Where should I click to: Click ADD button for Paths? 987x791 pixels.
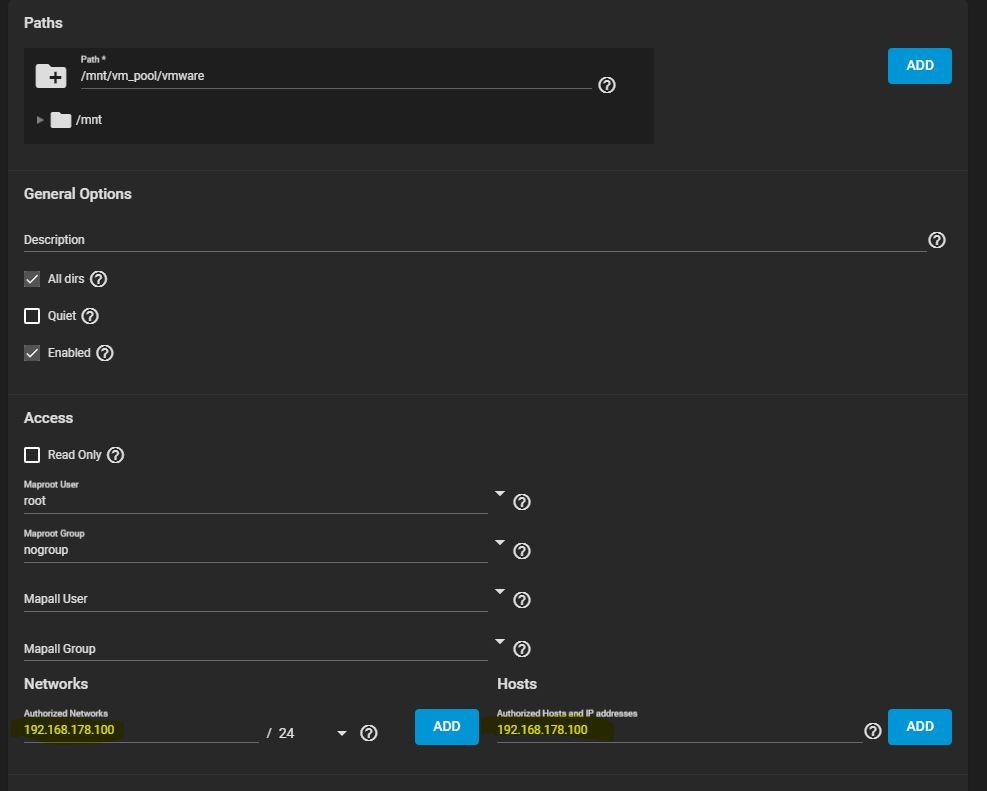coord(919,66)
